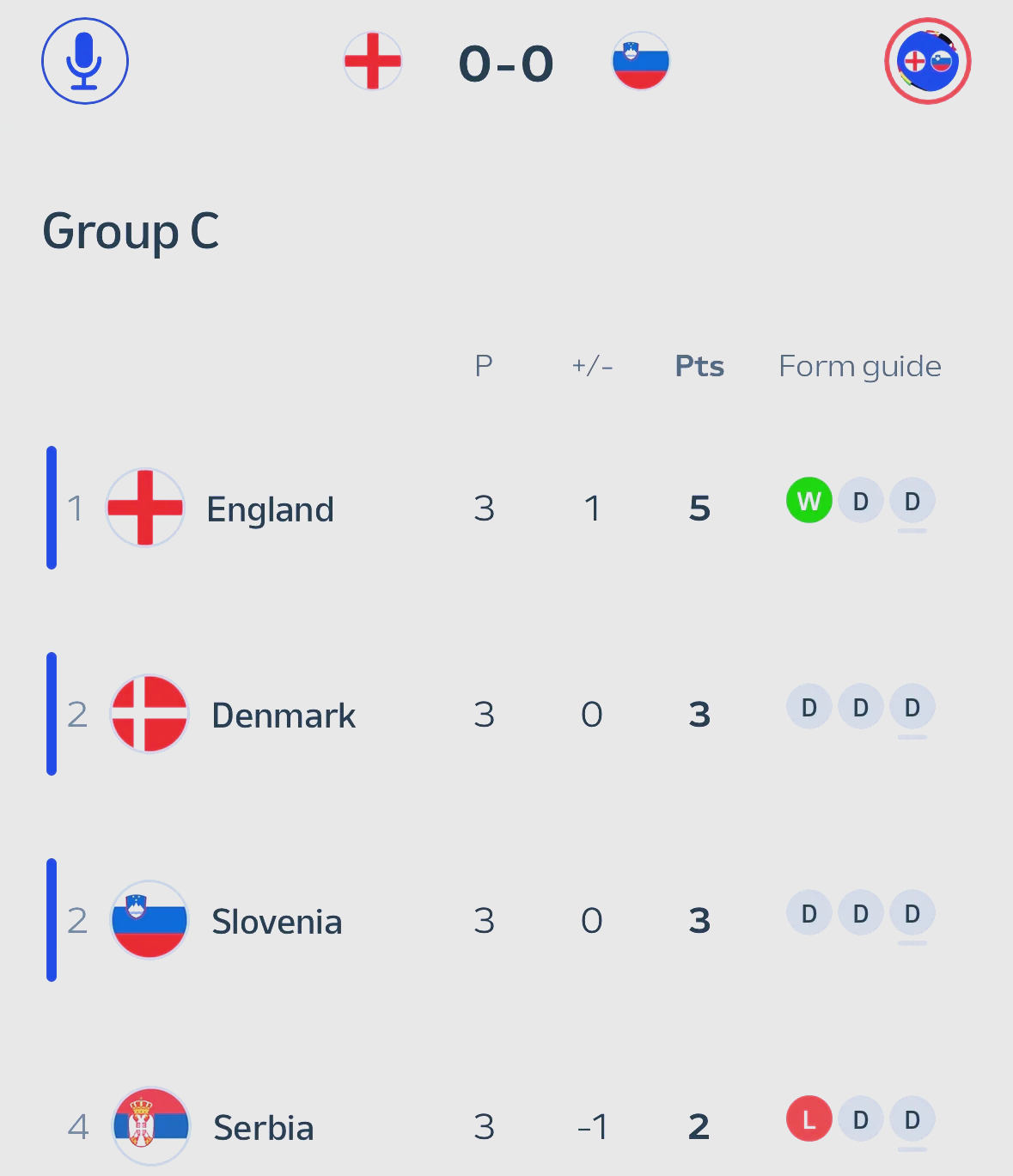
Task: Open the England team name link
Action: [x=271, y=509]
